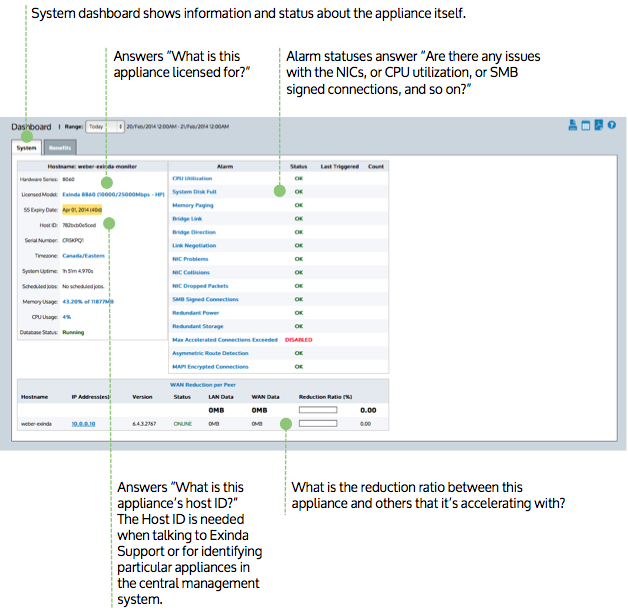
Task: Open the SMB Signed Connections alarm
Action: (205, 299)
